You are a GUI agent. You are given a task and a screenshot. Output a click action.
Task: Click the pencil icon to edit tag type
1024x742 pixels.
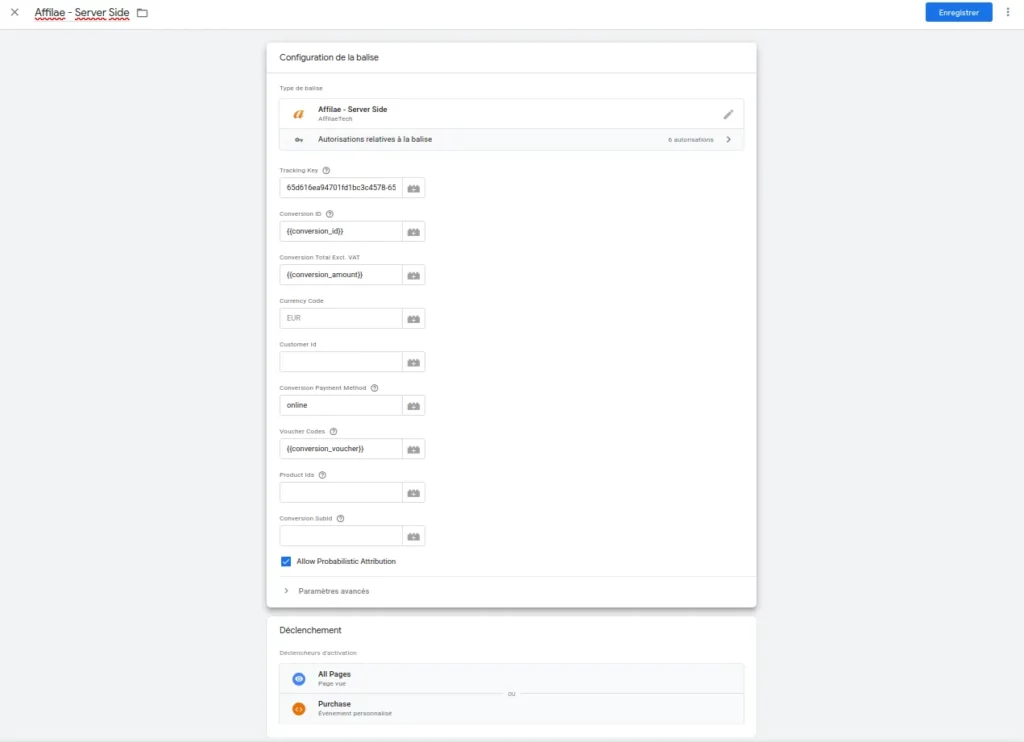pos(728,114)
